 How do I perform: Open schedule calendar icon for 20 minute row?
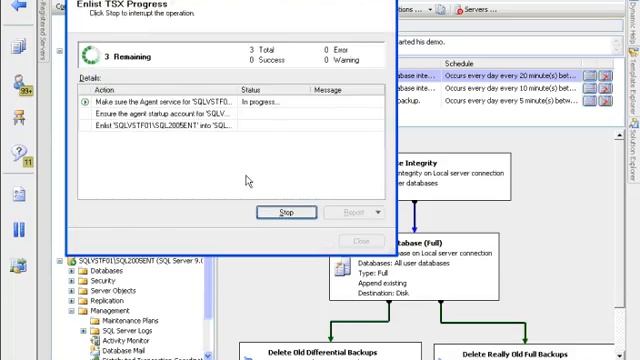(x=590, y=76)
